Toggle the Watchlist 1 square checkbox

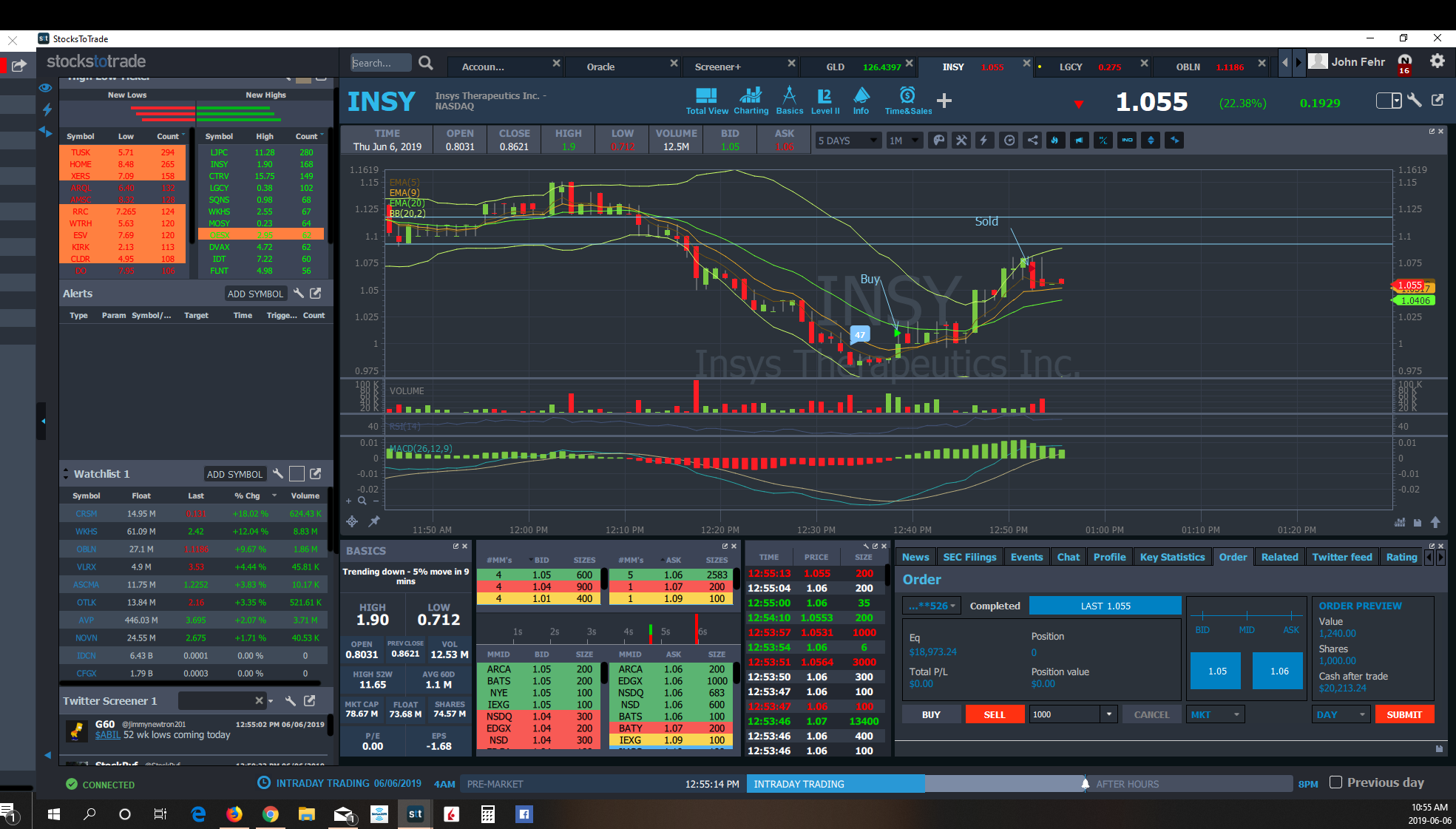point(297,474)
